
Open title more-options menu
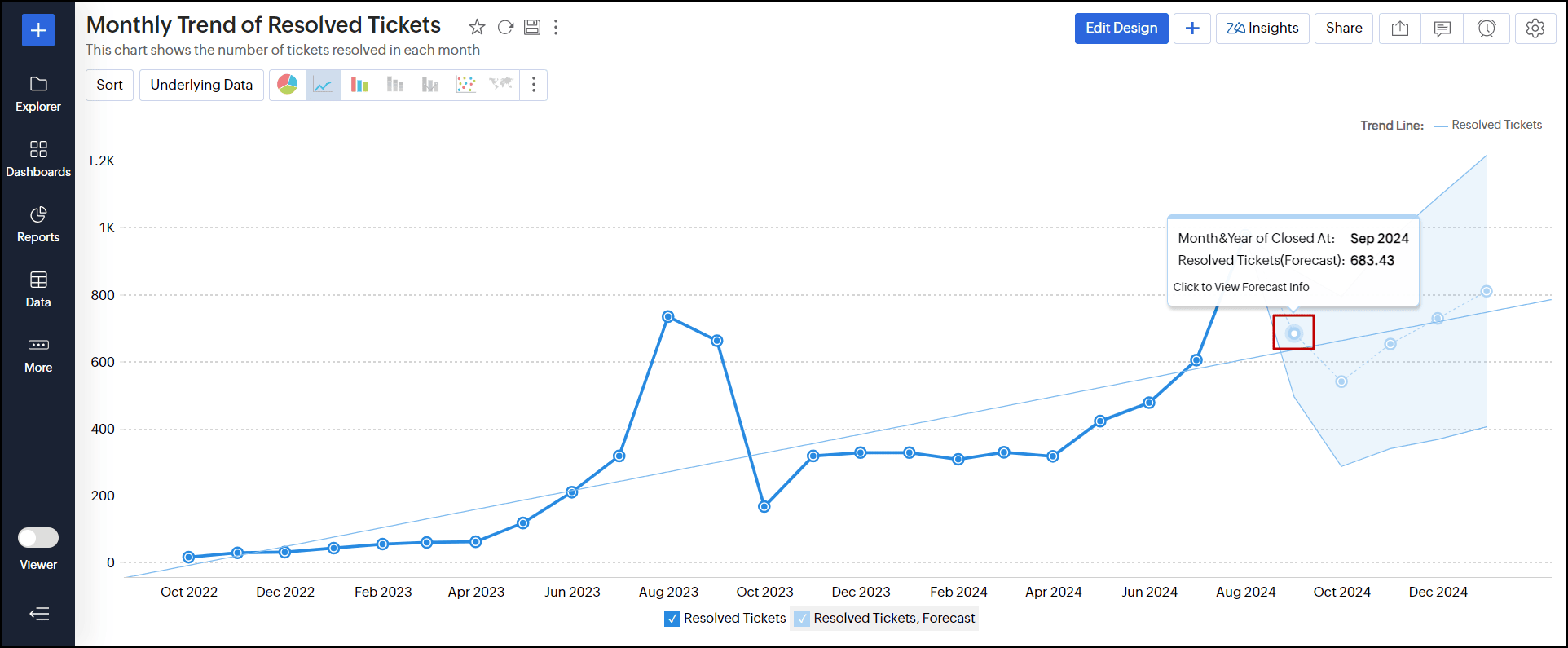click(x=556, y=27)
